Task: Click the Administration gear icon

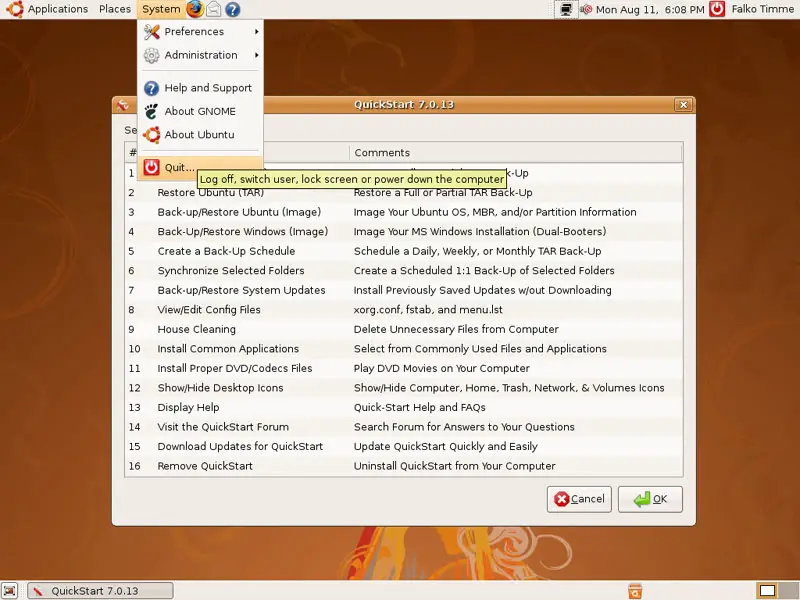Action: pos(152,55)
